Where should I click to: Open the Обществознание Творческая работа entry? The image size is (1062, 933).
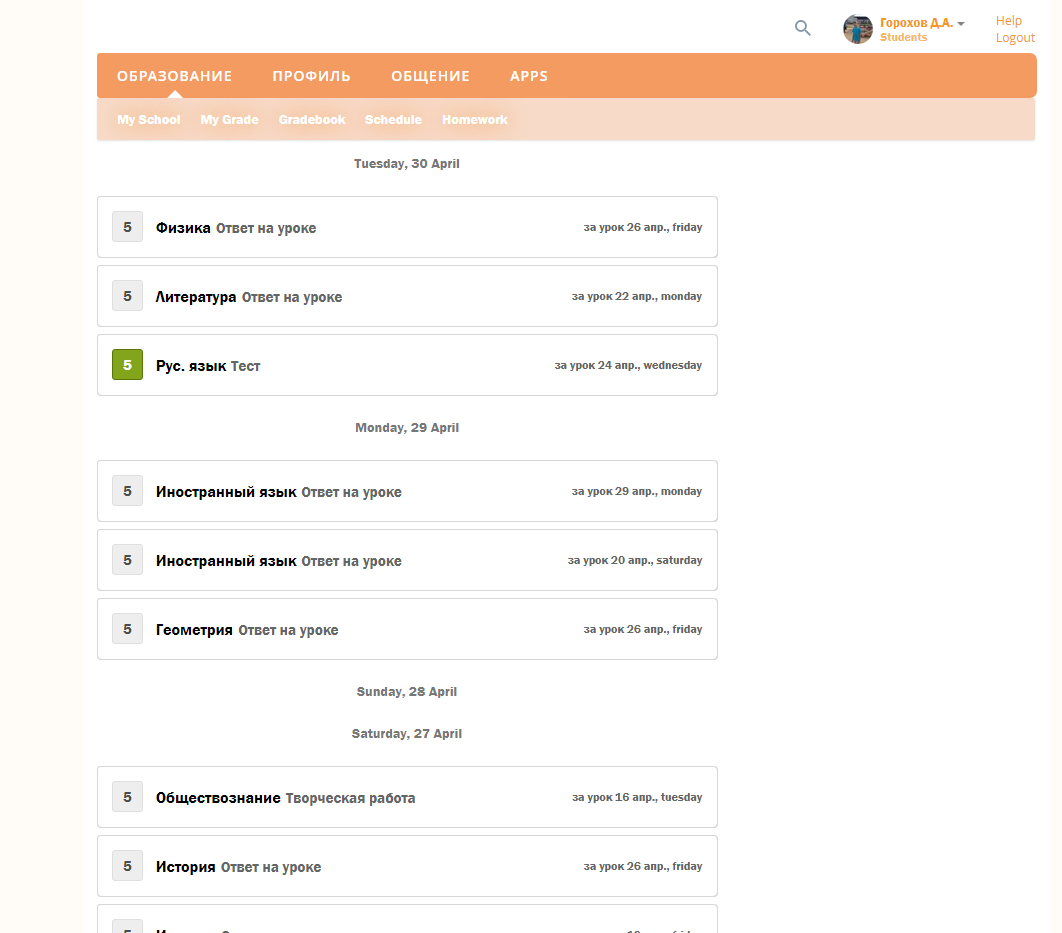(x=407, y=797)
